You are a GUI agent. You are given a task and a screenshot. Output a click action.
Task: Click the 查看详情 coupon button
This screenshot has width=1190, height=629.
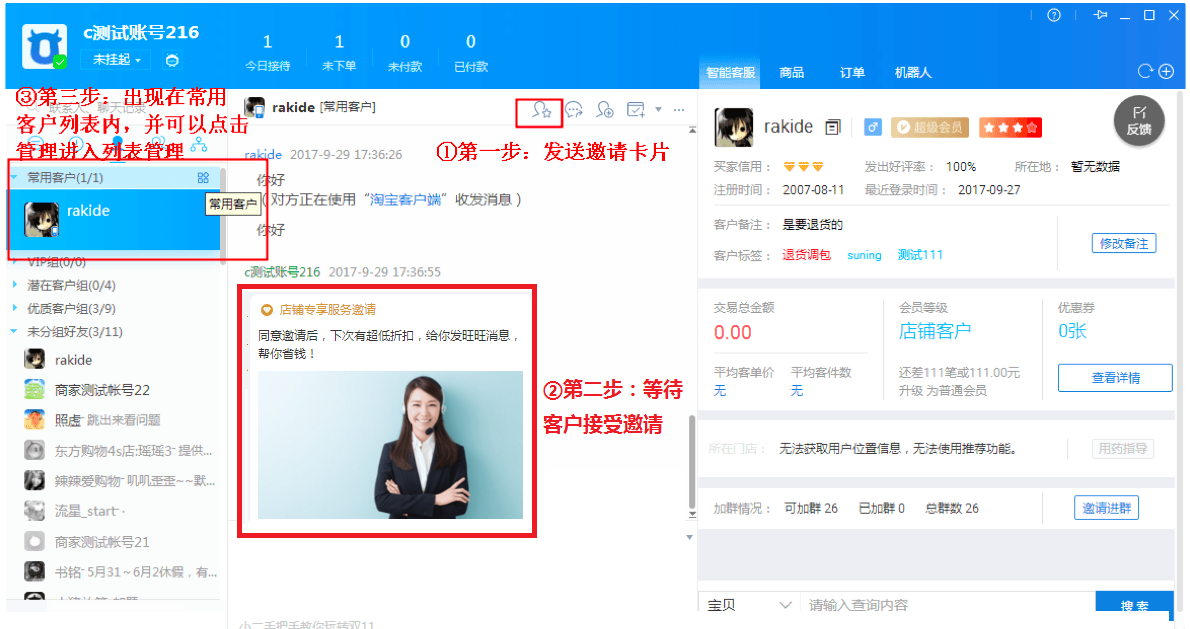[1115, 378]
